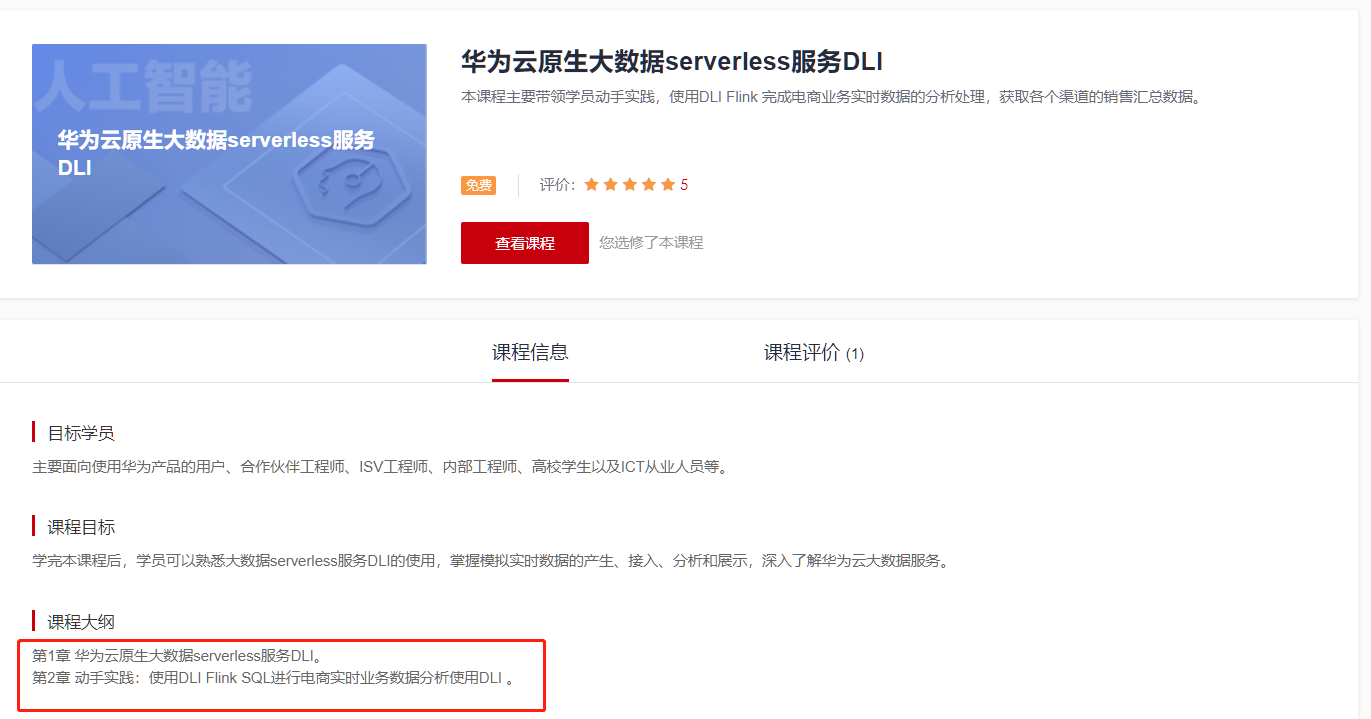Click the red 查看课程 button
Screen dimensions: 1371x719
pos(524,243)
